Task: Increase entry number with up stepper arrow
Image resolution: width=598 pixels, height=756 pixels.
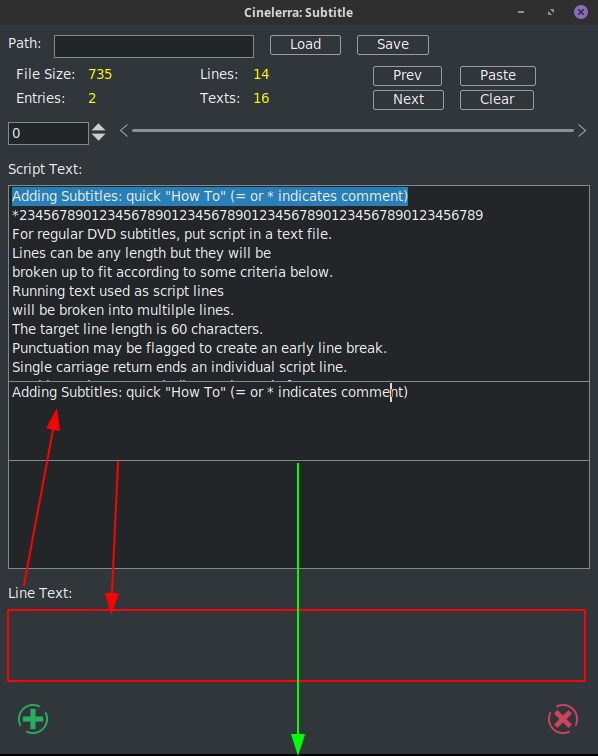Action: click(98, 128)
